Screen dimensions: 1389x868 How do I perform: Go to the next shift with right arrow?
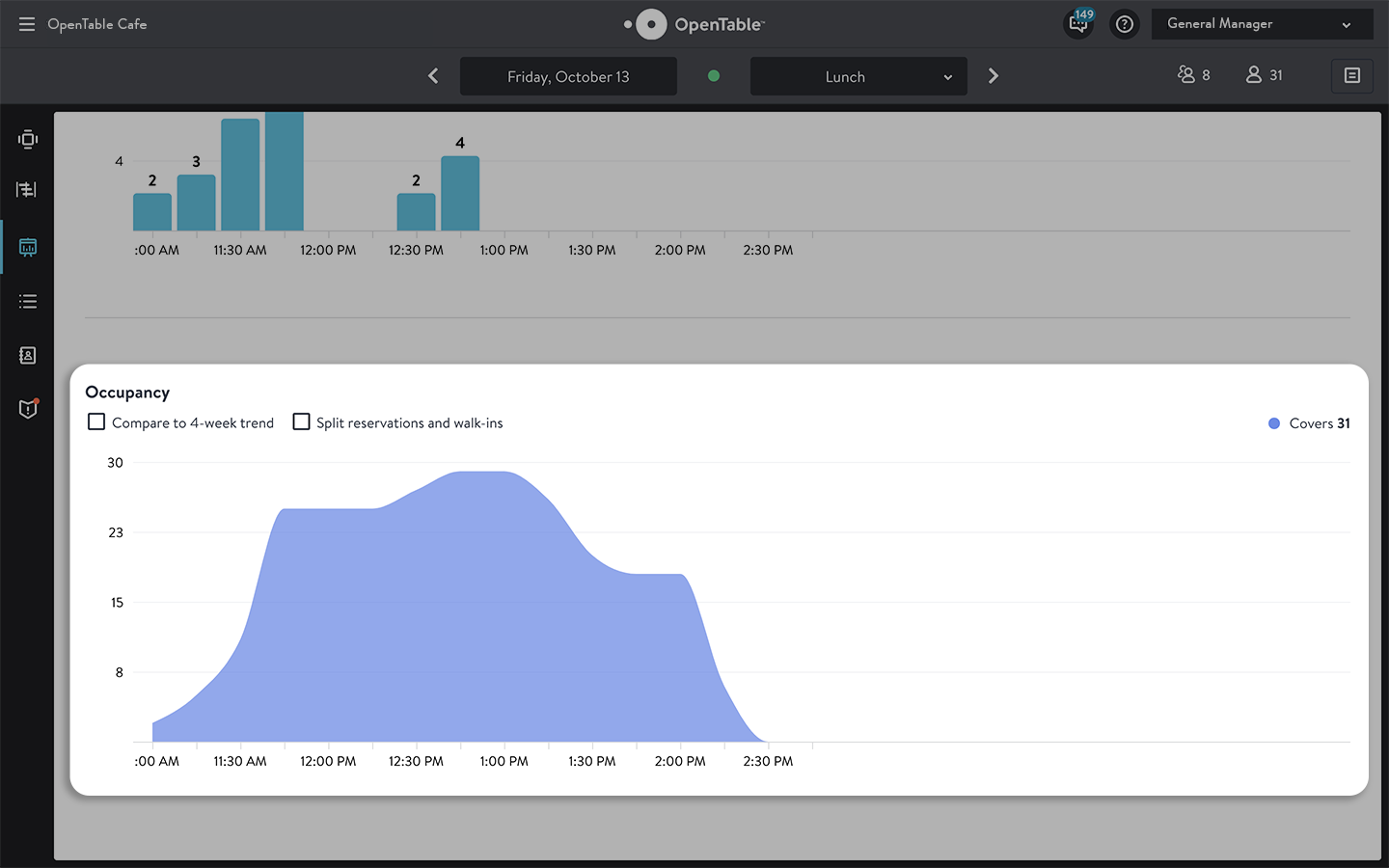click(994, 76)
